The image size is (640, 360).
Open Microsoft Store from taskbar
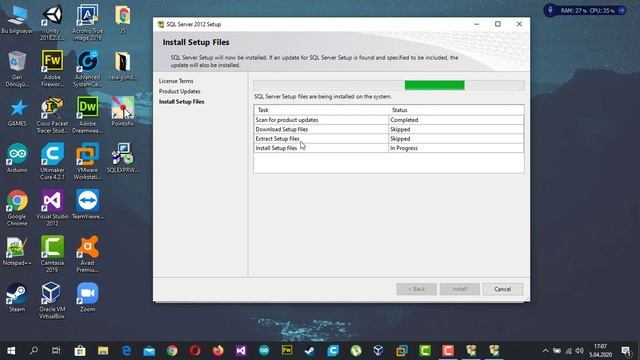point(80,351)
